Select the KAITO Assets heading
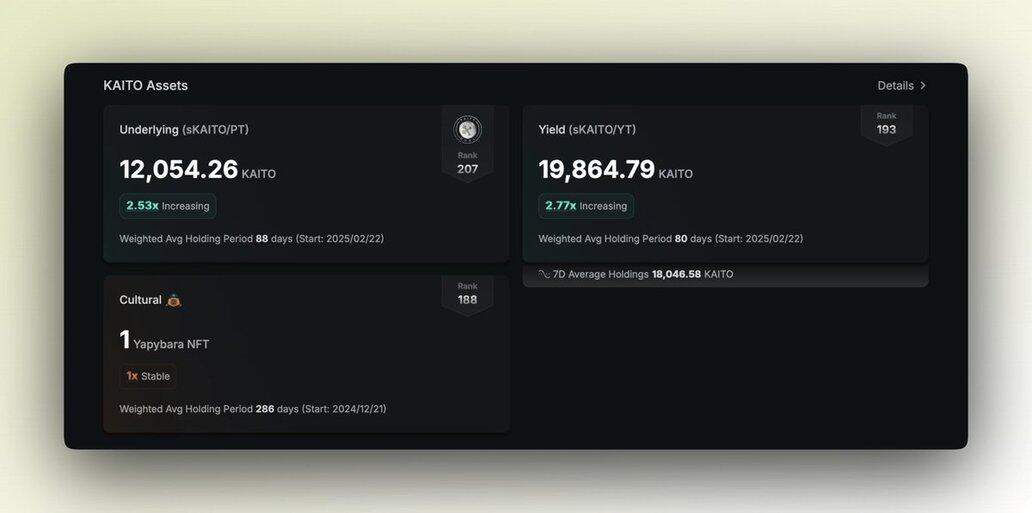The image size is (1032, 513). click(x=145, y=86)
